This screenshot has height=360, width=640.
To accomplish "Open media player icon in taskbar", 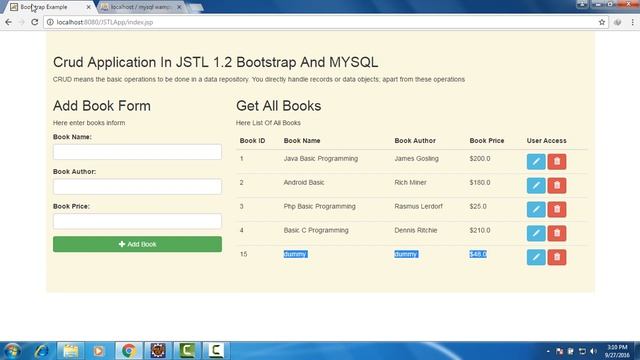I will point(99,351).
